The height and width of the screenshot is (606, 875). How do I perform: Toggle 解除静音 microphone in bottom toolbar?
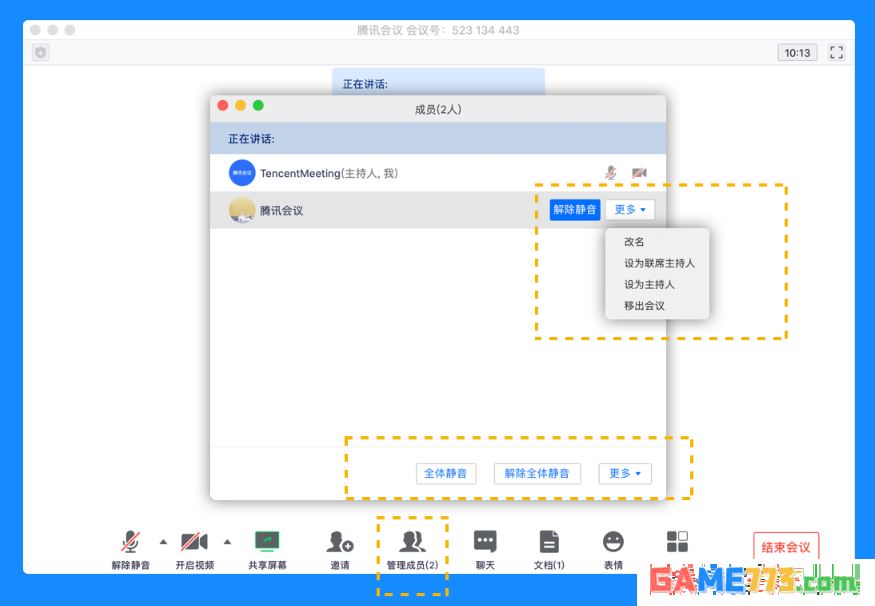130,542
